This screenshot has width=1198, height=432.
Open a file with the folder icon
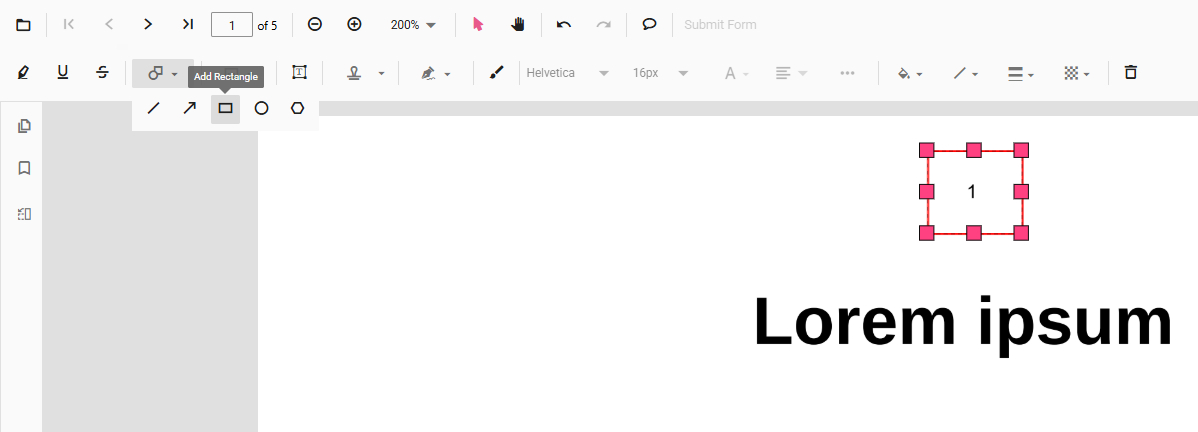click(24, 25)
